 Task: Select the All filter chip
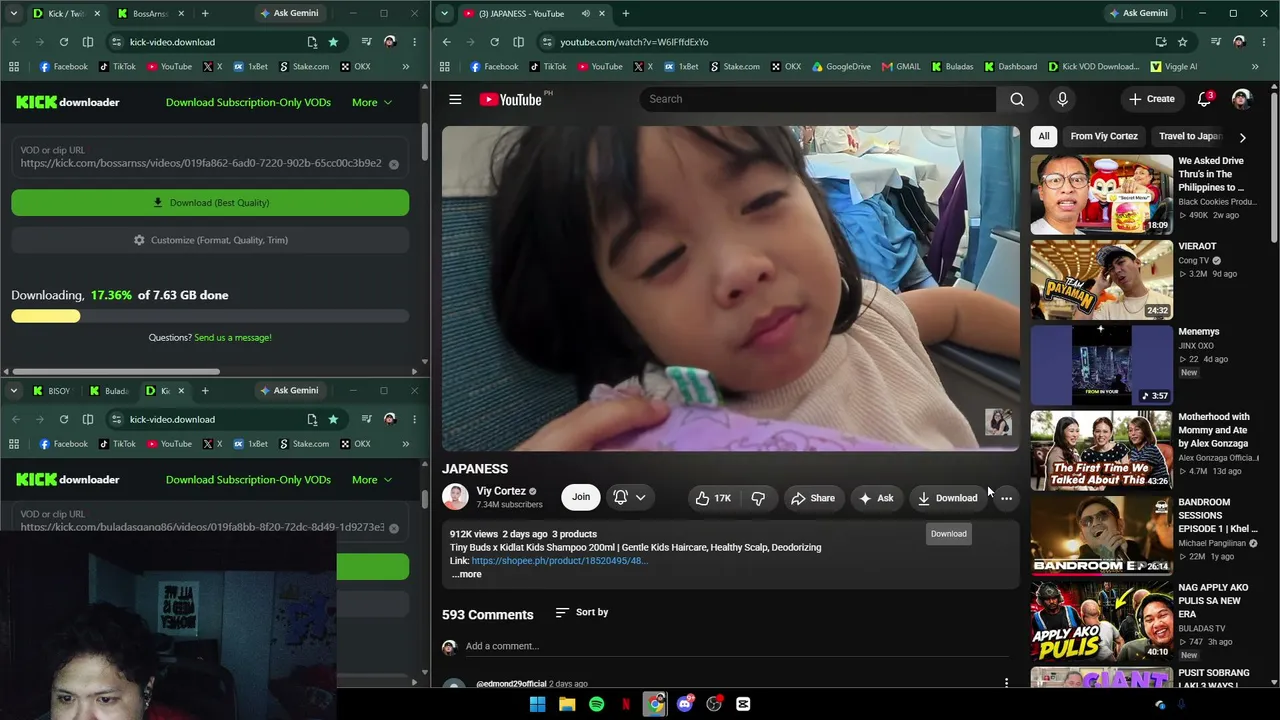click(1044, 136)
